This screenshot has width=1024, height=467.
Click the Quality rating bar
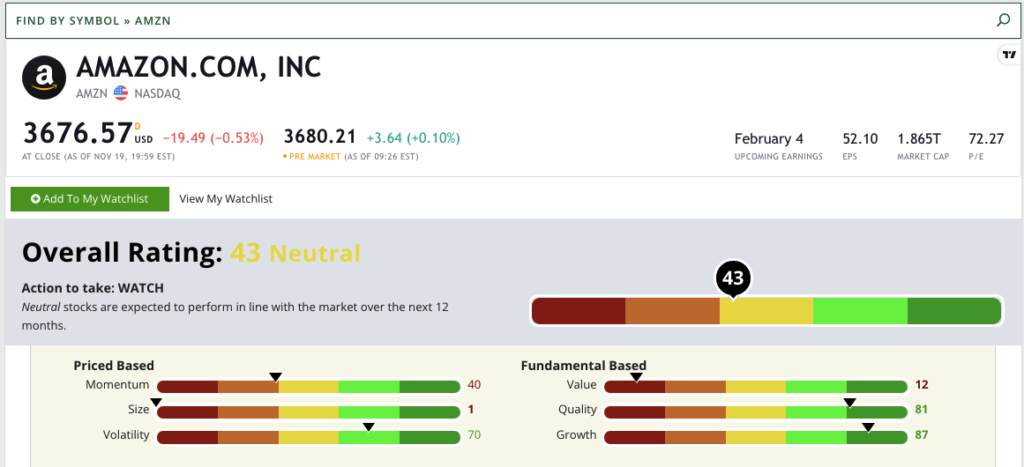coord(756,412)
